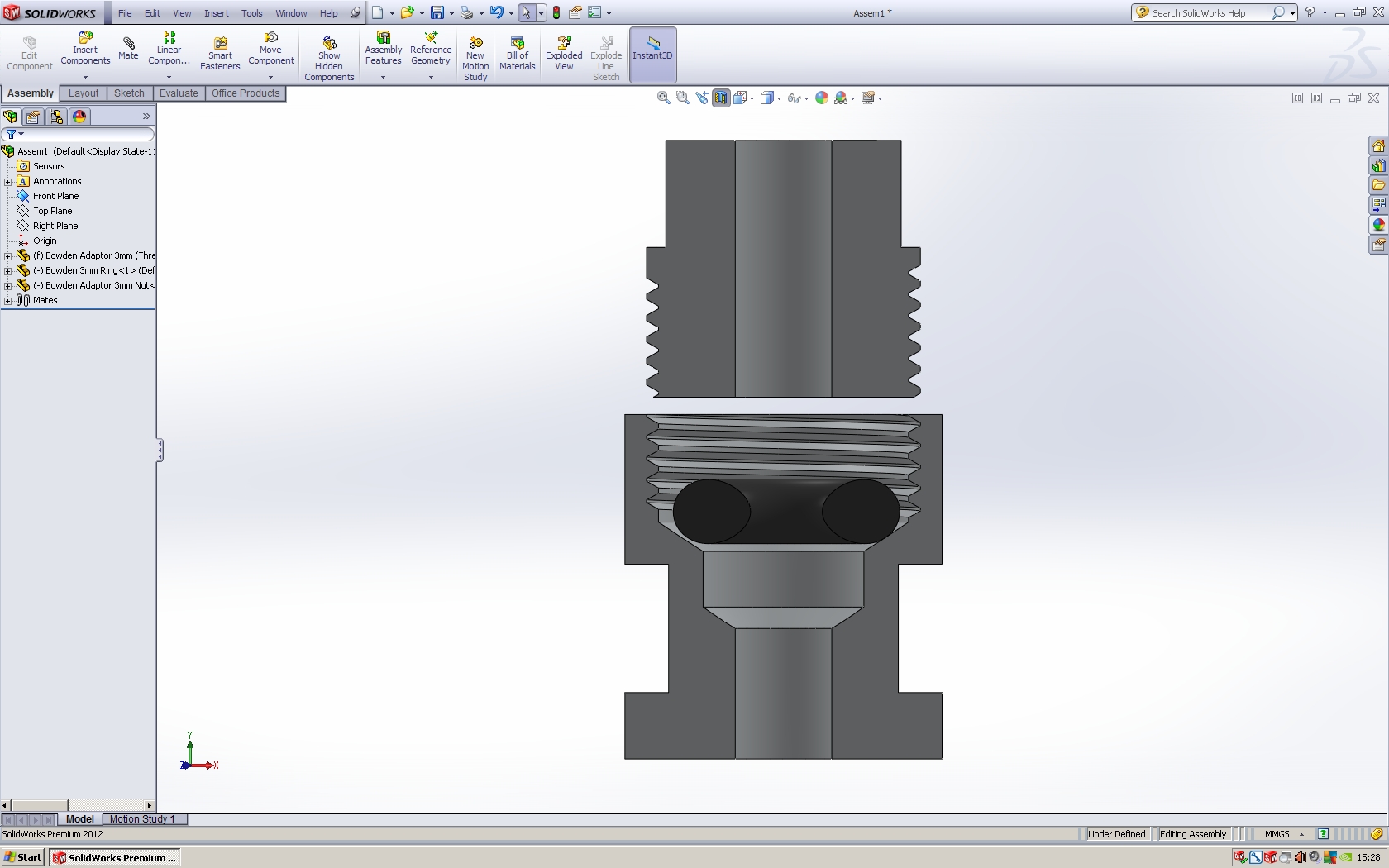The width and height of the screenshot is (1389, 868).
Task: Click Zoom to Fit icon
Action: click(x=663, y=98)
